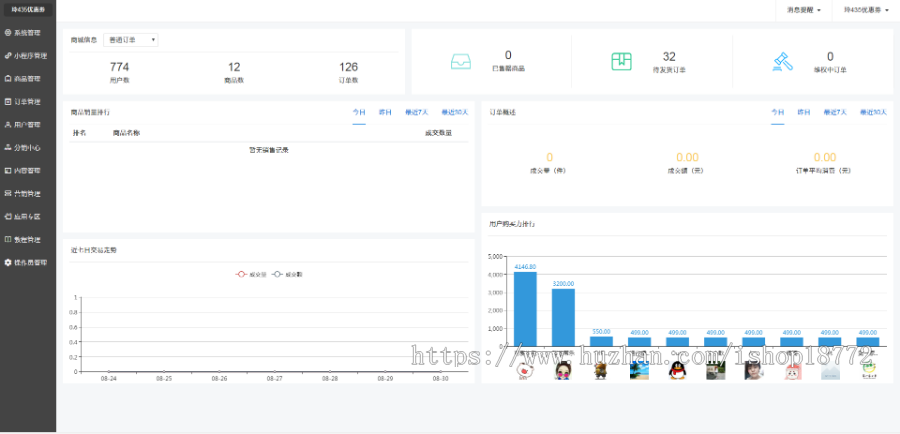Viewport: 900px width, 434px height.
Task: Open 分销中心 via its hierarchy icon
Action: 7,148
